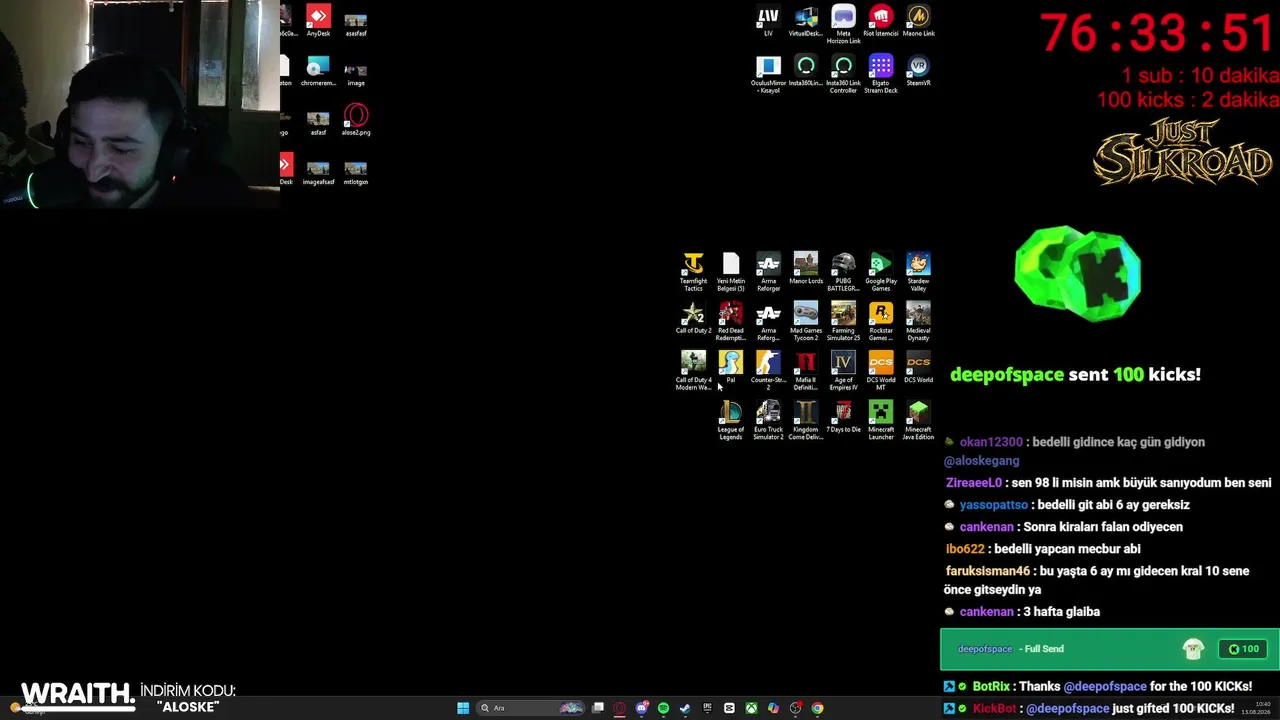Screen dimensions: 1280x720
Task: Open Rockstar Games Launcher icon
Action: (x=881, y=321)
